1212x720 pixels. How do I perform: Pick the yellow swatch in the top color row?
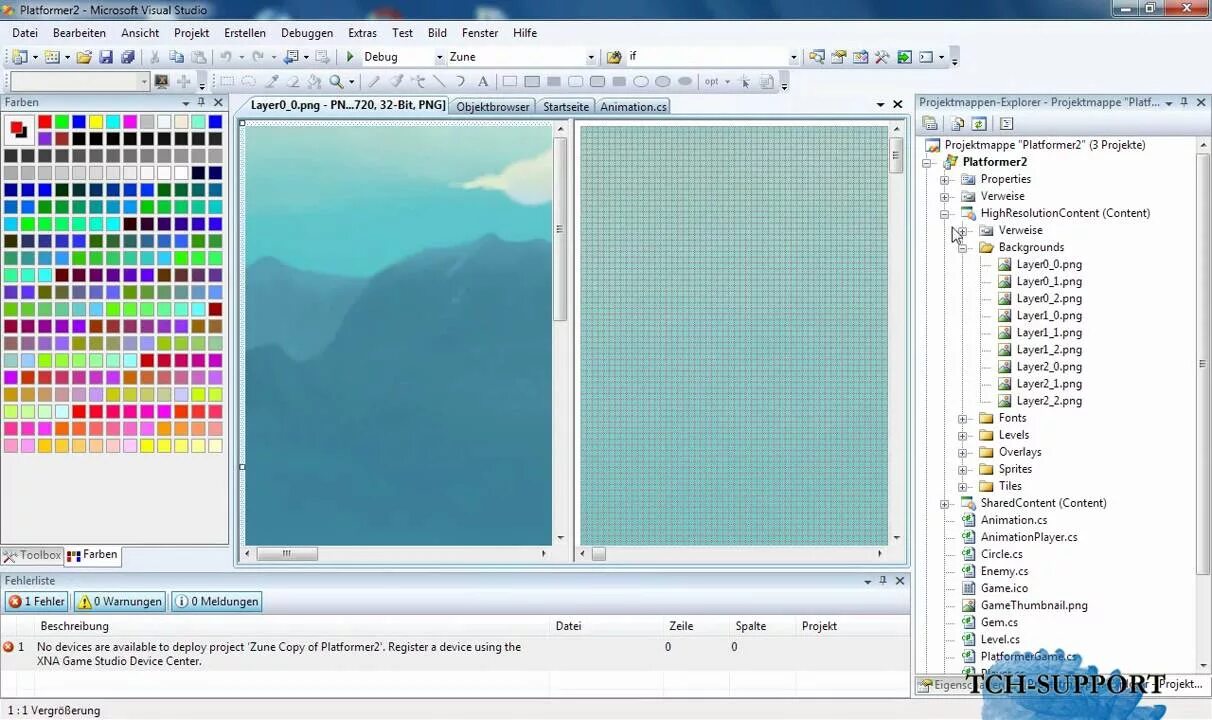95,122
